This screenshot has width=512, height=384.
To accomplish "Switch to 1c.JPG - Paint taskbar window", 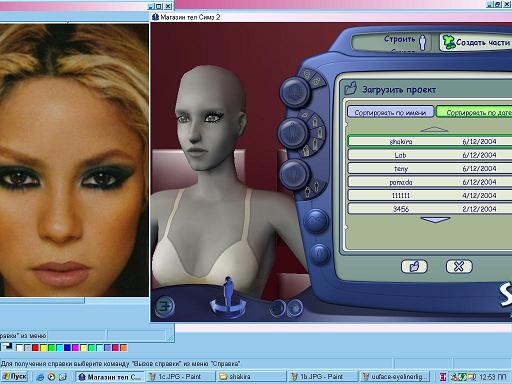I will click(x=181, y=377).
